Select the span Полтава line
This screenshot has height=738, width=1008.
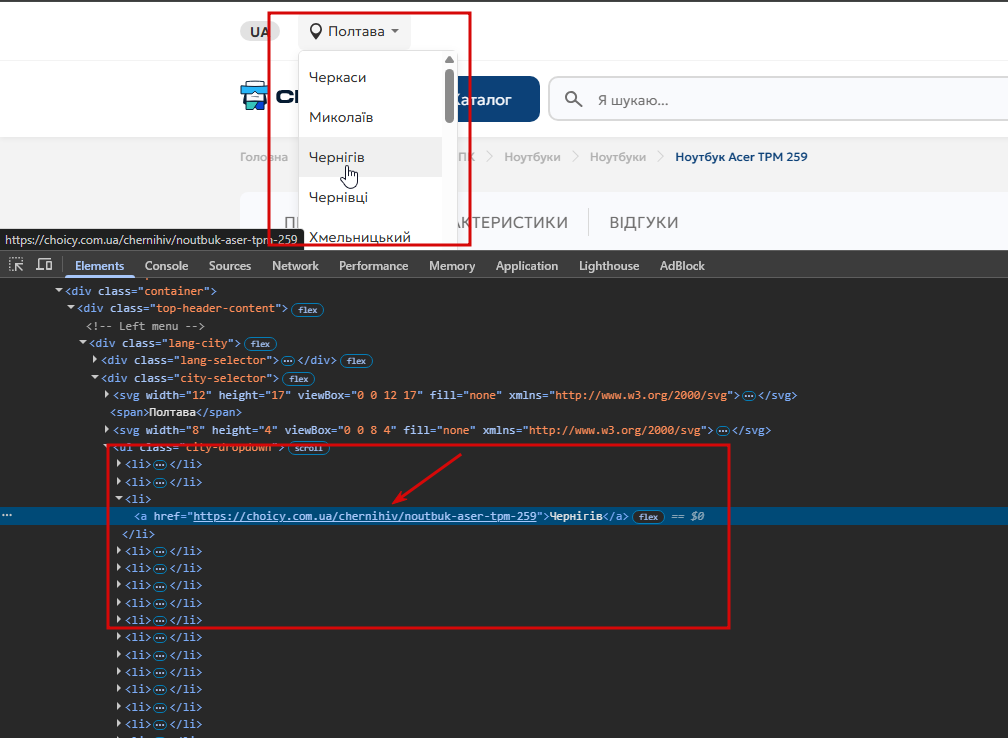176,412
